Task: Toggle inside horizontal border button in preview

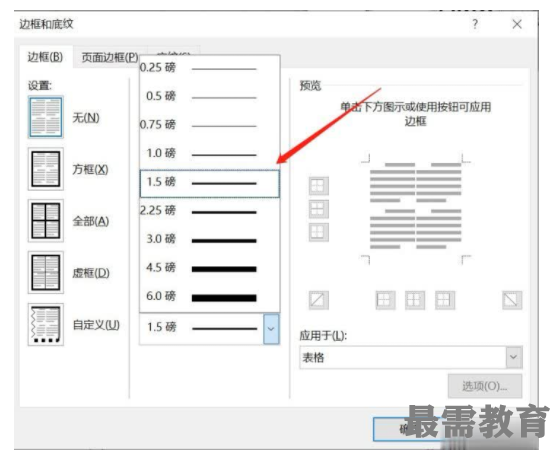Action: [319, 209]
